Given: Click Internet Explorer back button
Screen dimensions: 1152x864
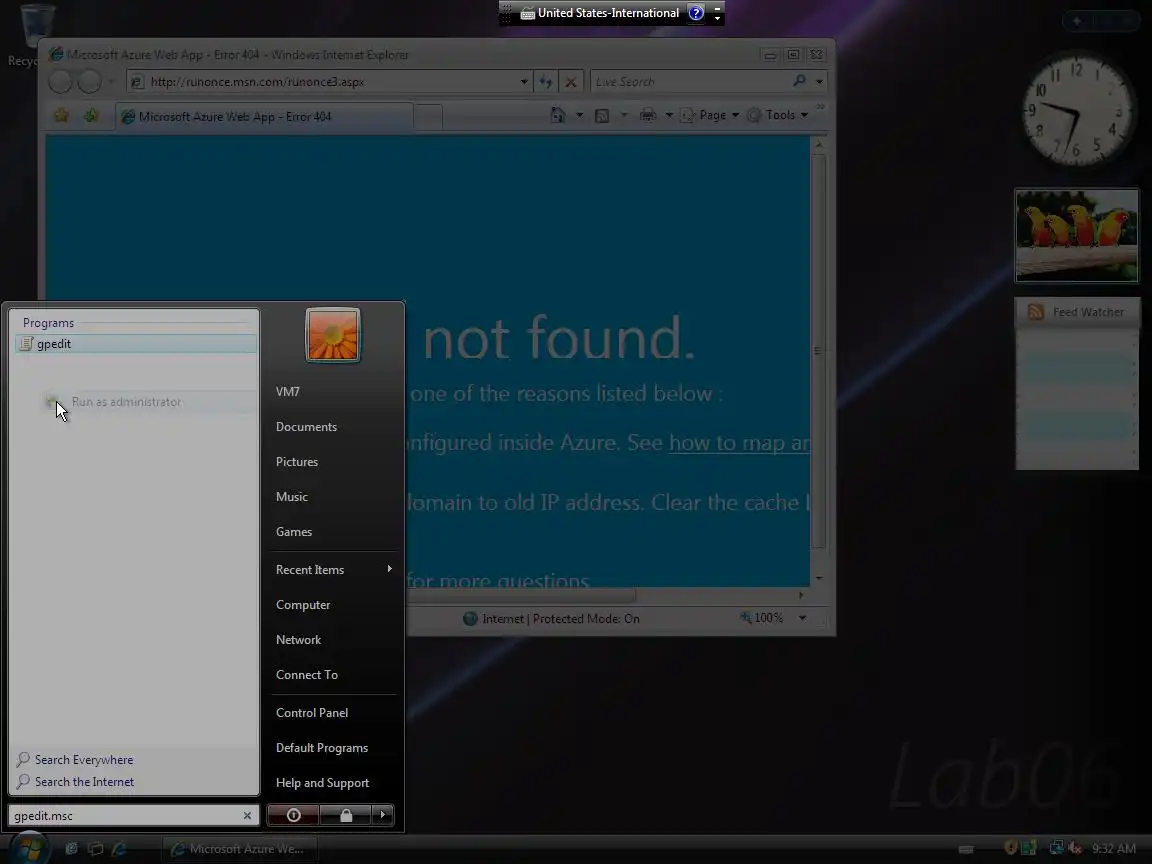Looking at the screenshot, I should (x=60, y=82).
